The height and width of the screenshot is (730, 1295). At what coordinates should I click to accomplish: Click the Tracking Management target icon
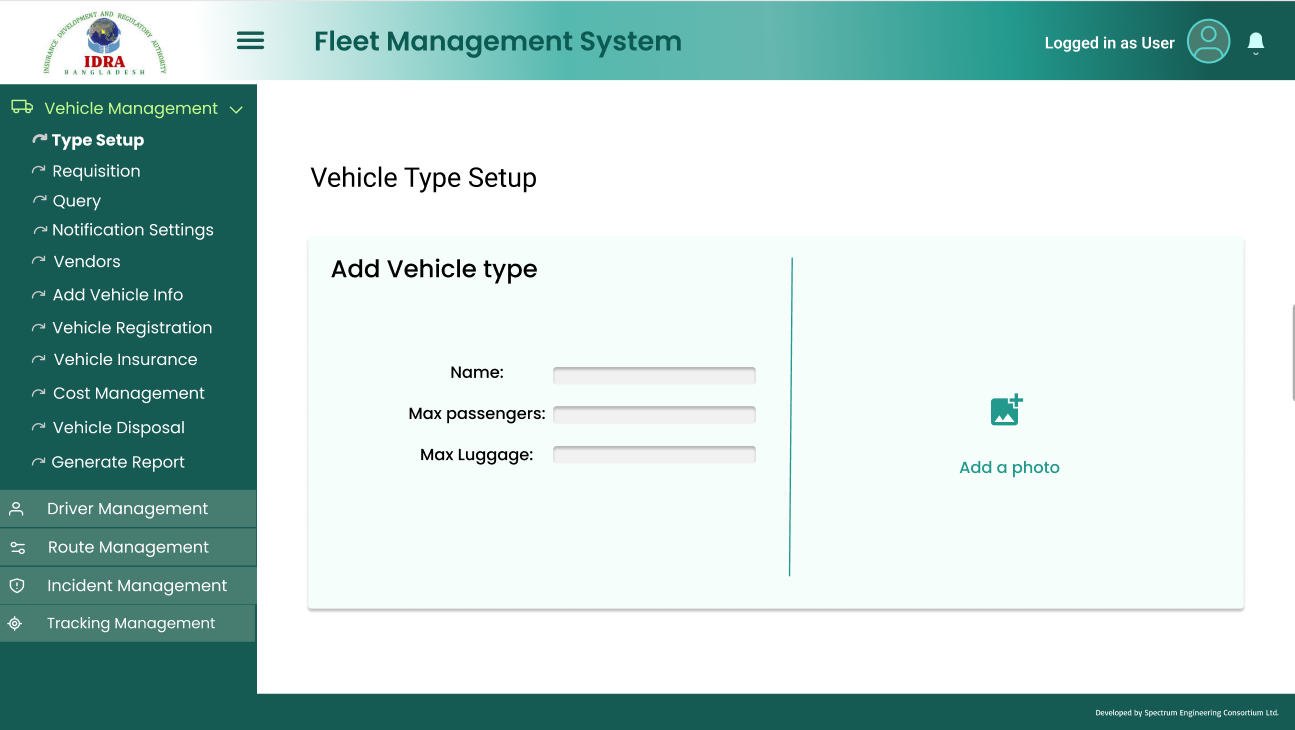click(x=15, y=623)
